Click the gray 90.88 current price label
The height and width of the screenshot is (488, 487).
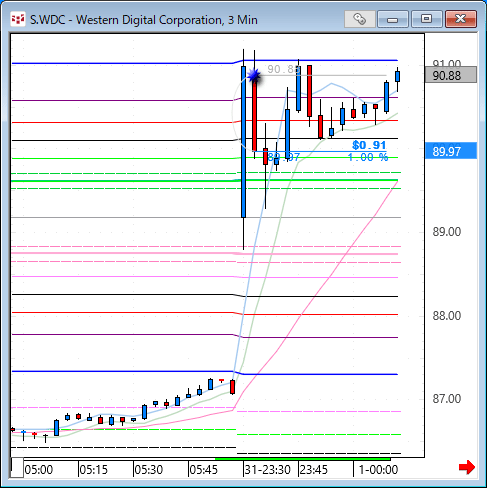pos(451,75)
